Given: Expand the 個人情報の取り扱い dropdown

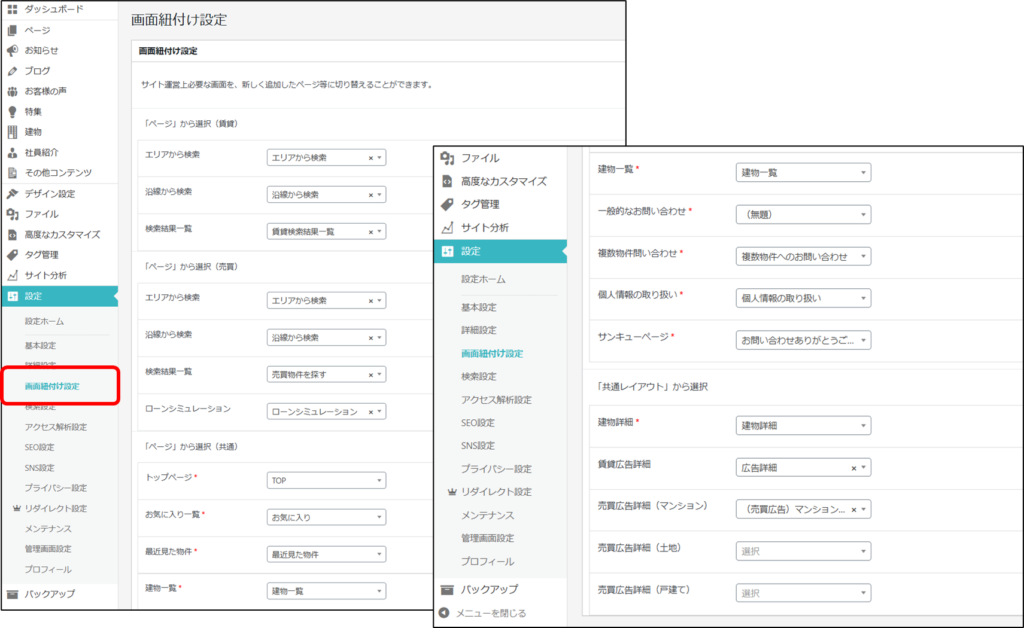Looking at the screenshot, I should tap(802, 299).
